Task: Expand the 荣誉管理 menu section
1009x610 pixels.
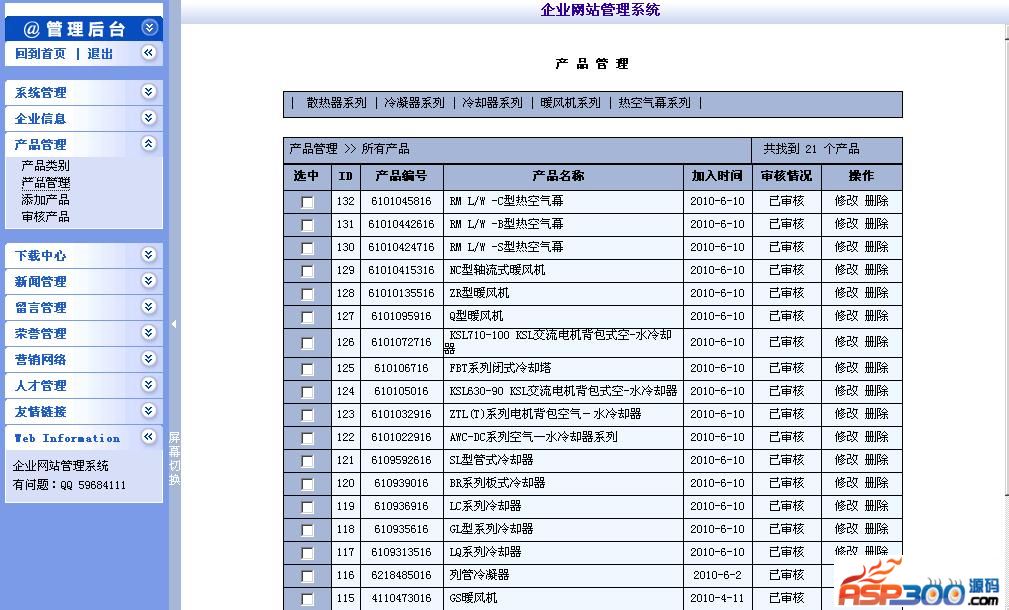Action: [x=149, y=333]
